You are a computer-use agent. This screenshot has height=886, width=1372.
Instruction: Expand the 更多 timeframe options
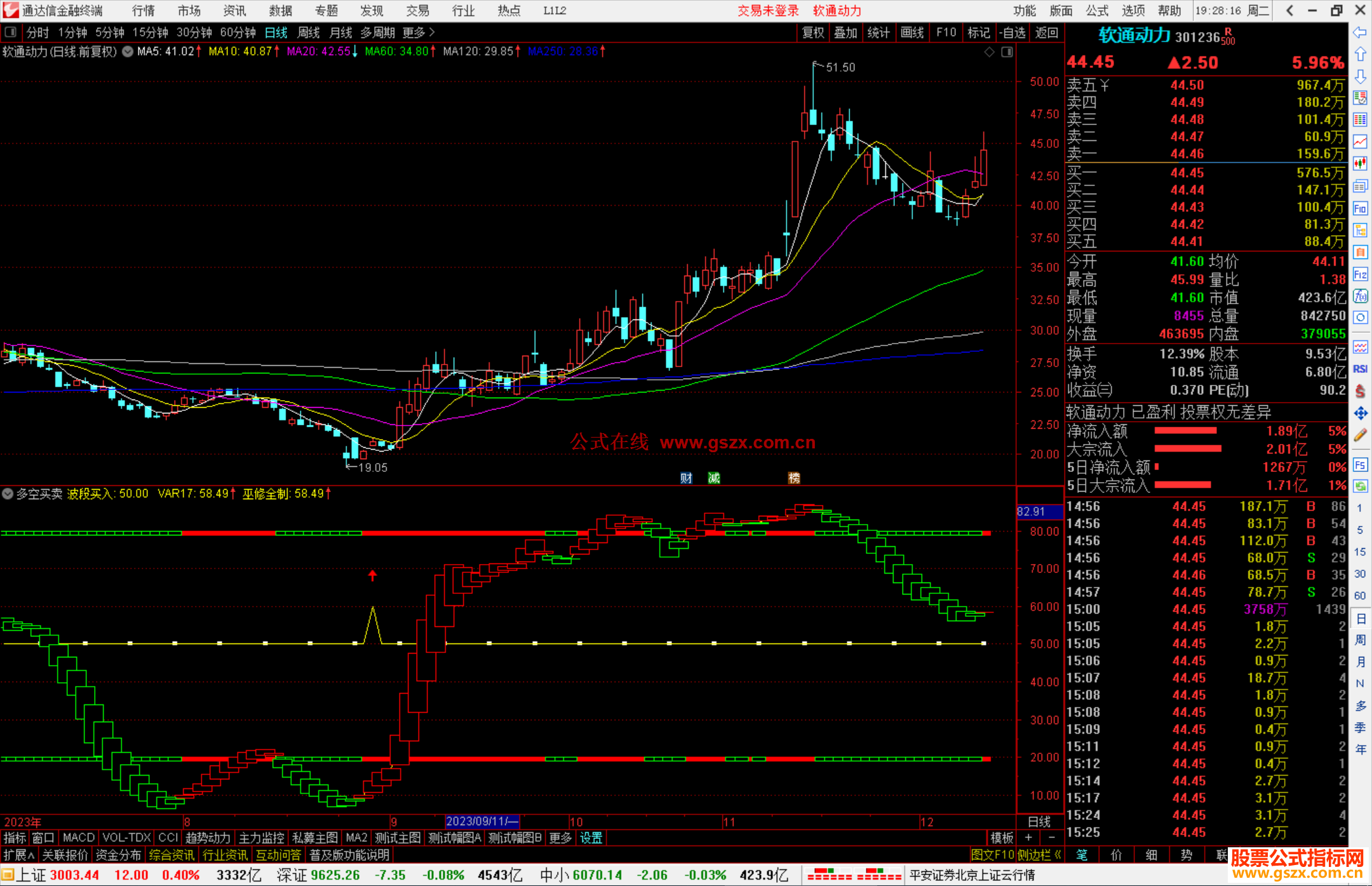419,32
